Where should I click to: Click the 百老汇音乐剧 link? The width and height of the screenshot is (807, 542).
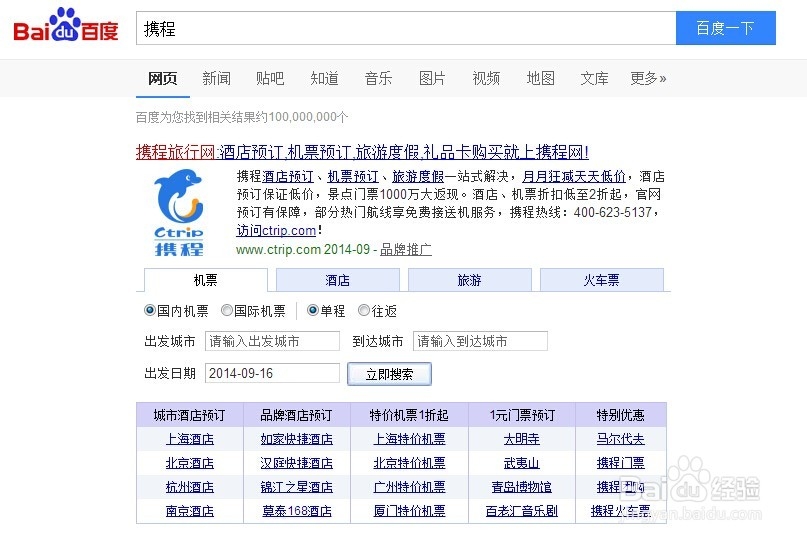pos(522,511)
